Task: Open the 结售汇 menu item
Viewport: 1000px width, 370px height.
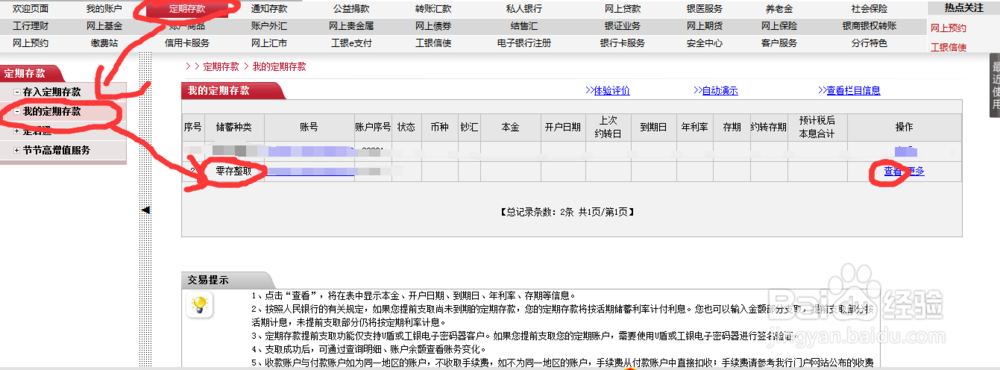Action: [x=524, y=26]
